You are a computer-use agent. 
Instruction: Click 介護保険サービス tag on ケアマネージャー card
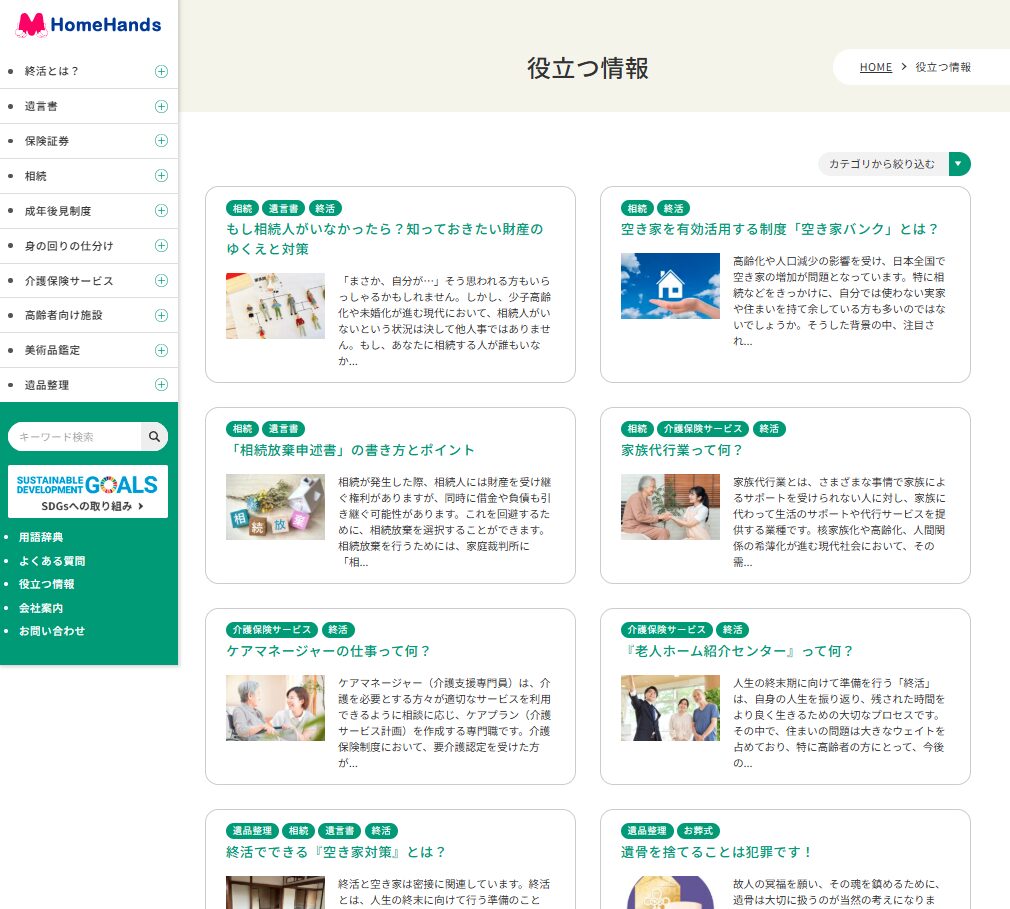pos(272,630)
